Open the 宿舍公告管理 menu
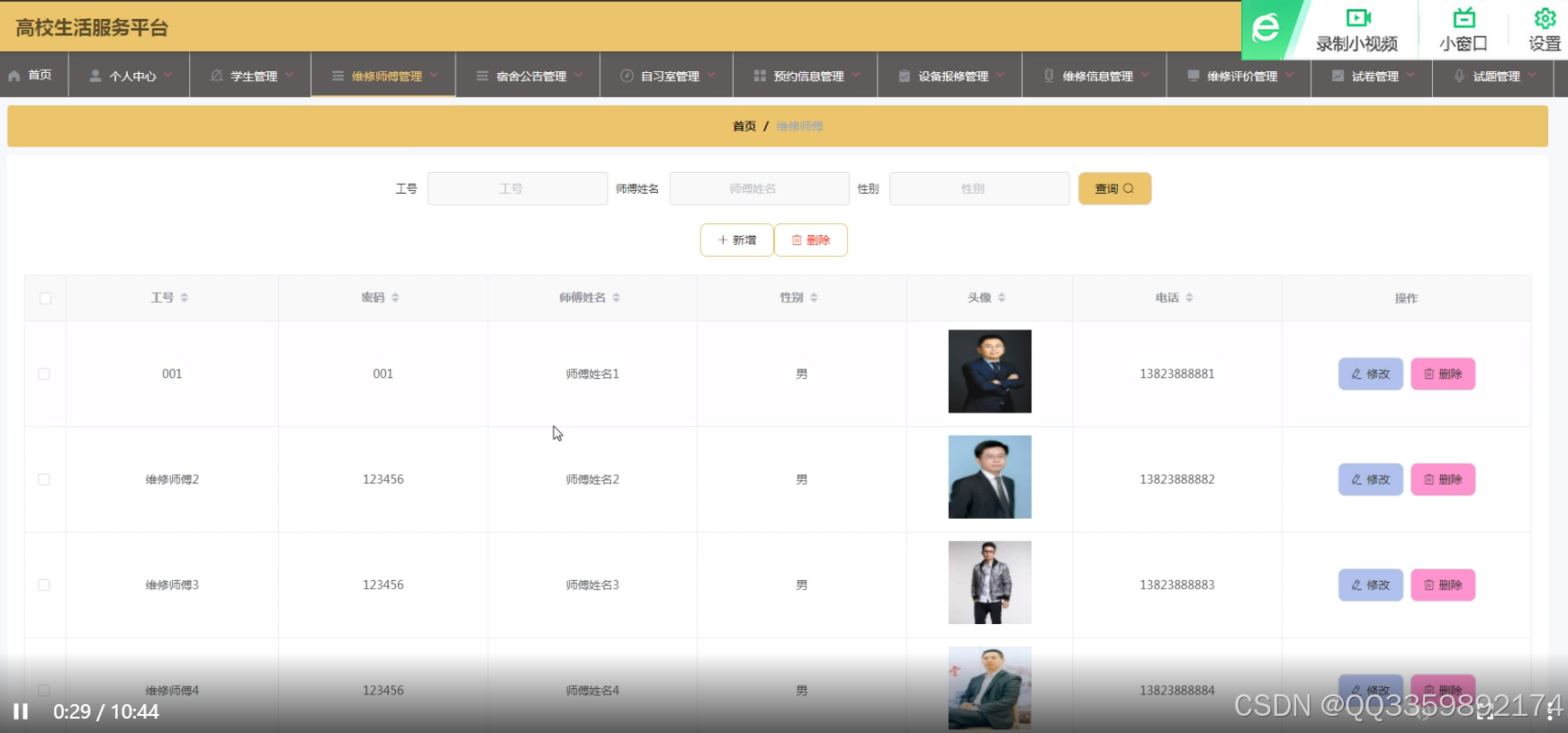Screen dimensions: 1568x733 [x=527, y=75]
